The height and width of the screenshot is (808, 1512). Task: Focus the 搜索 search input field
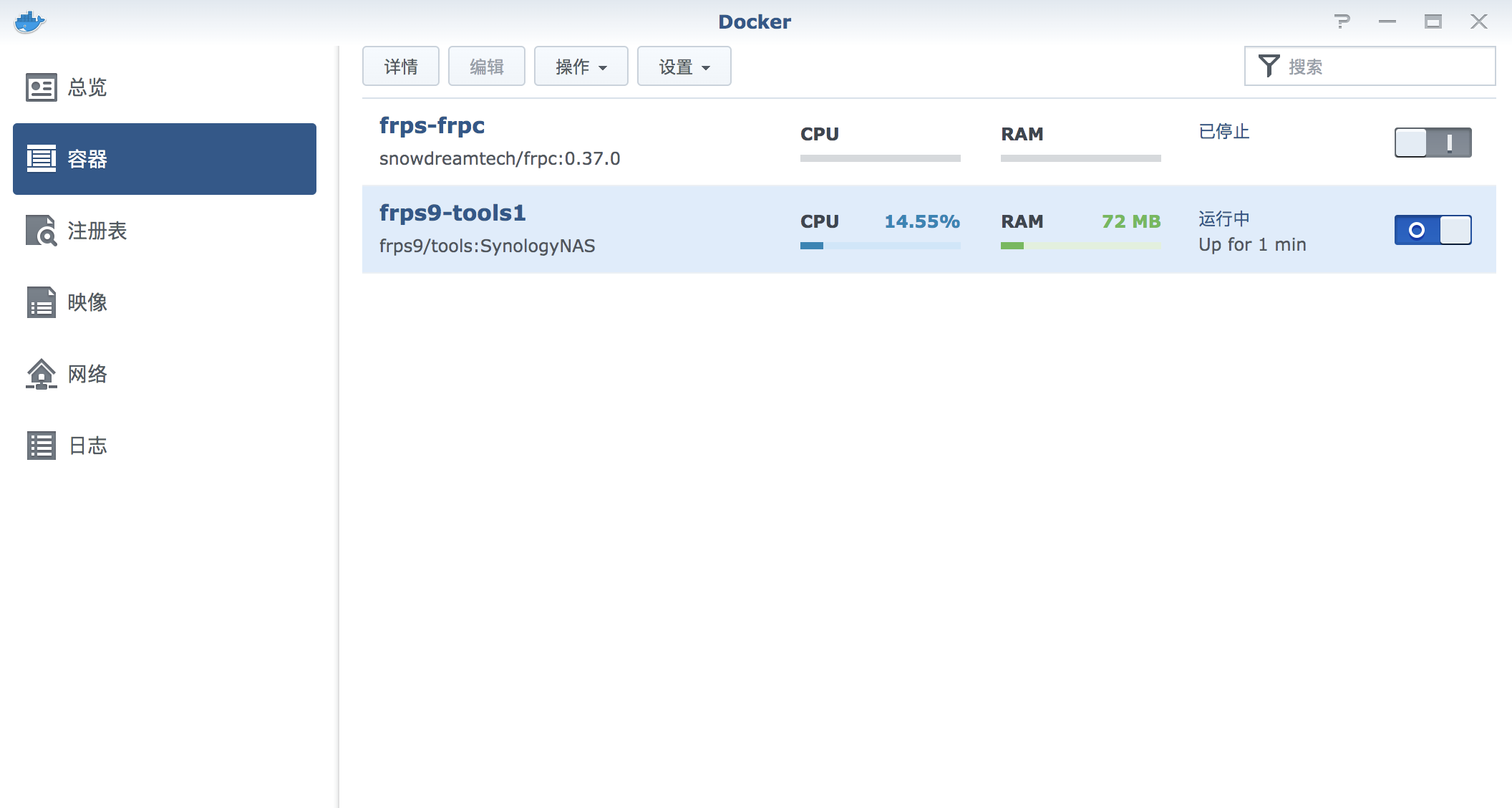point(1370,66)
